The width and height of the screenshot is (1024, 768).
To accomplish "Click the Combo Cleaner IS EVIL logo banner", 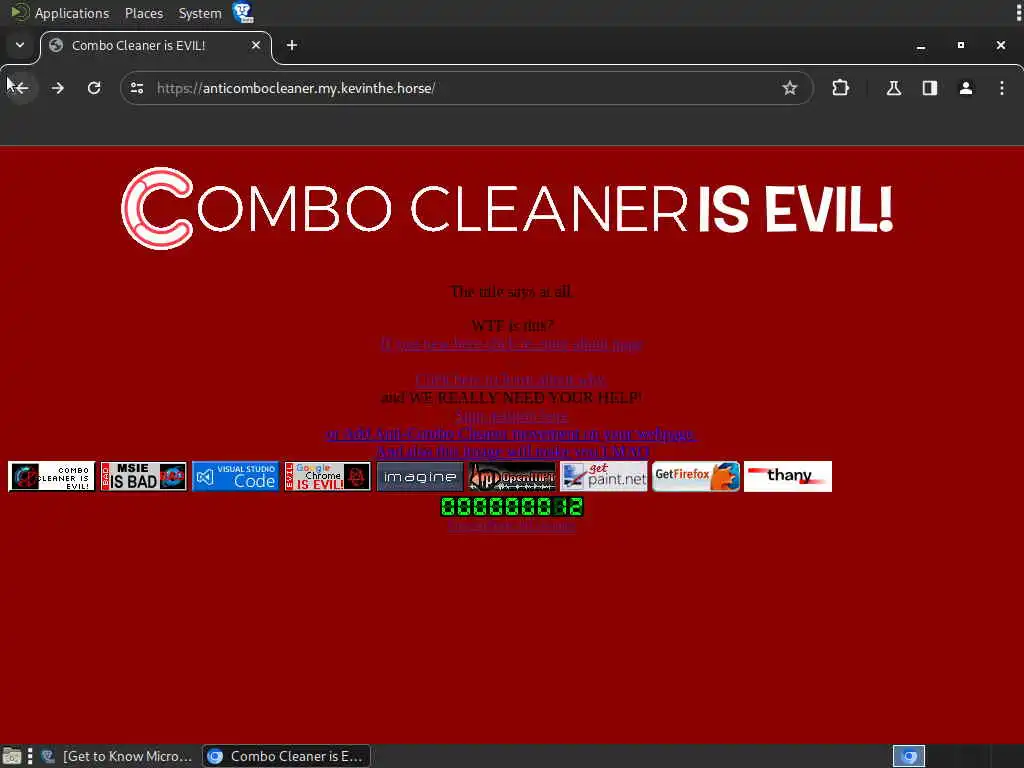I will click(507, 208).
